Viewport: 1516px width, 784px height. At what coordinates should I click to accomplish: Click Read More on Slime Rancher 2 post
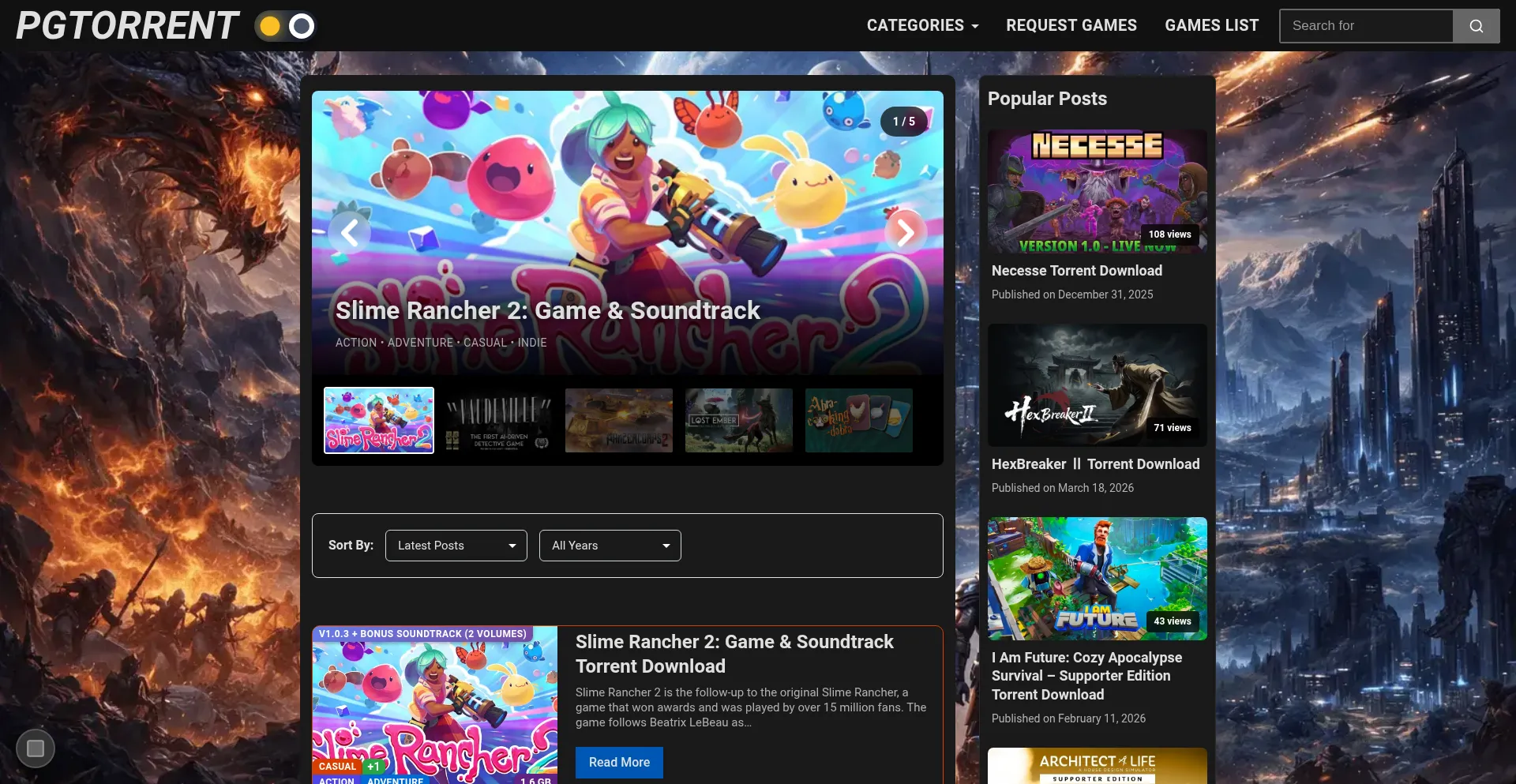tap(619, 763)
